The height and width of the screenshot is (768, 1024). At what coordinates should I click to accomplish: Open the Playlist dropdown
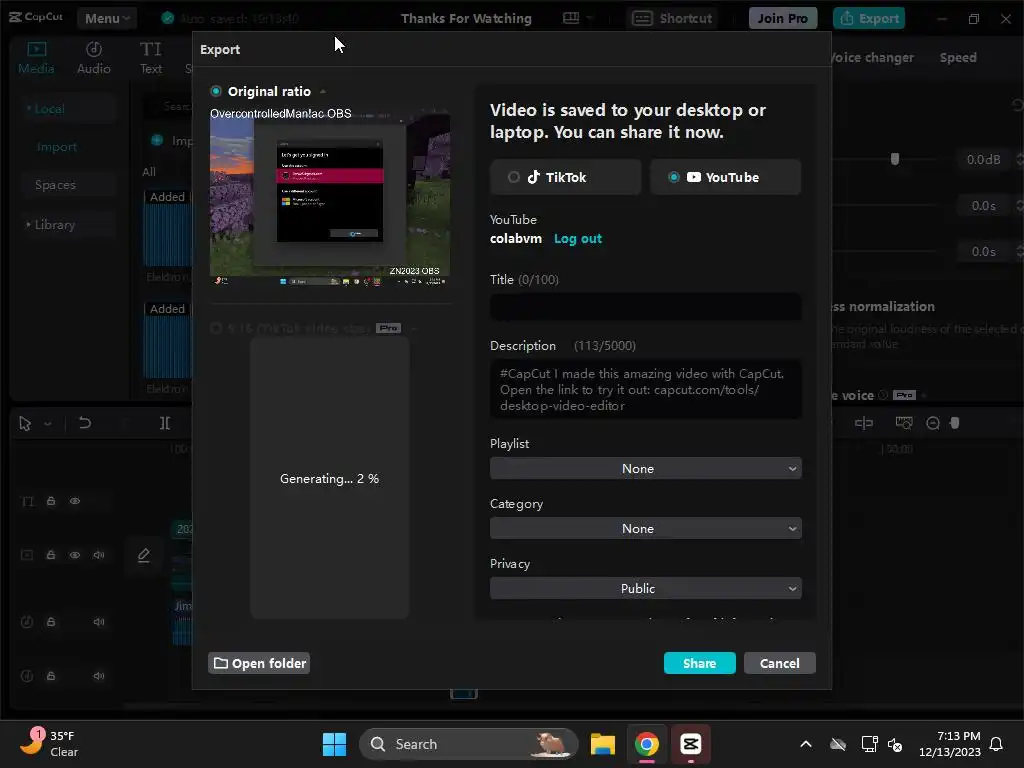click(x=645, y=468)
